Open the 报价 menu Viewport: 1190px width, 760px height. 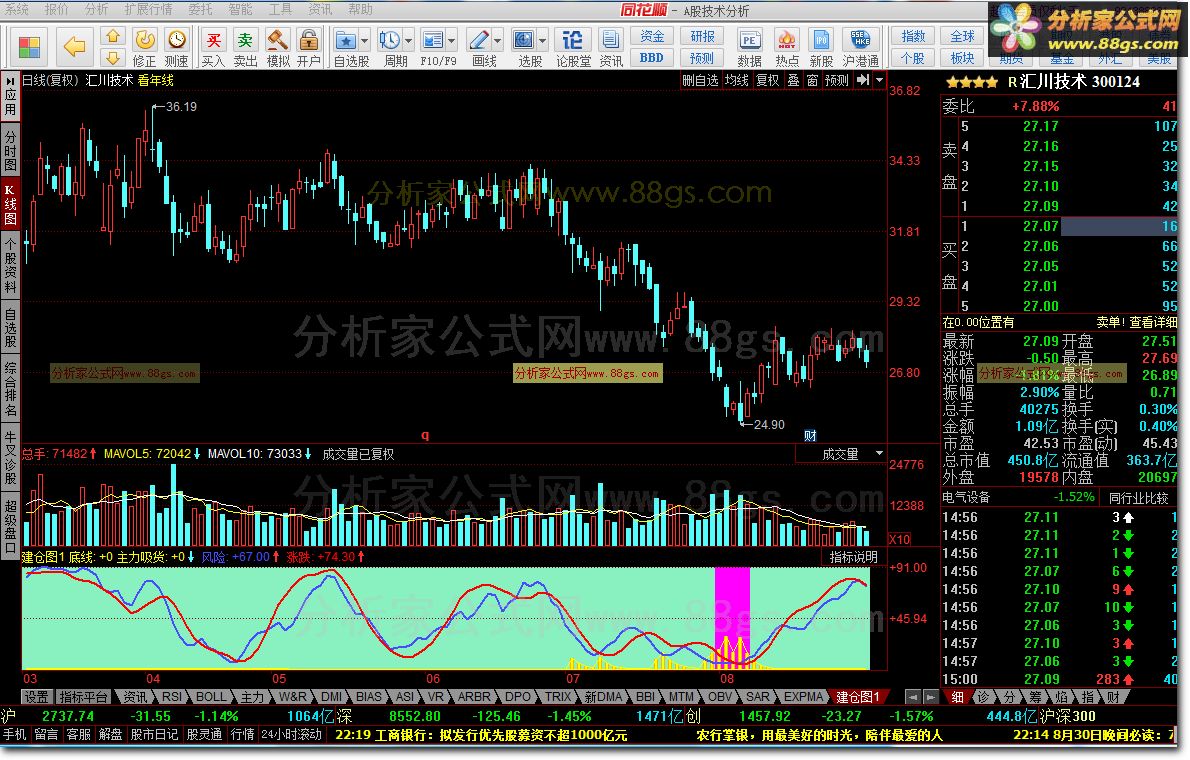click(x=56, y=9)
